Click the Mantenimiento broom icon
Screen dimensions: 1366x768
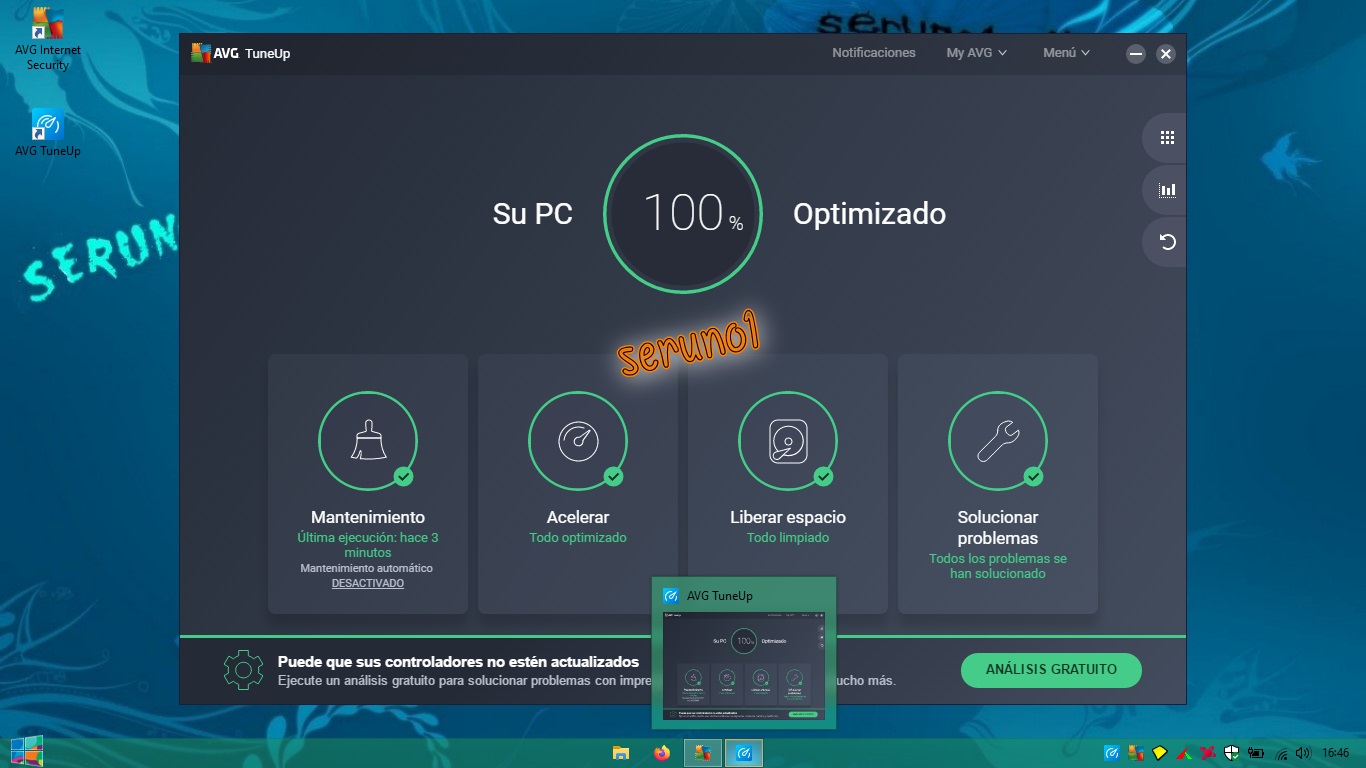click(x=368, y=441)
